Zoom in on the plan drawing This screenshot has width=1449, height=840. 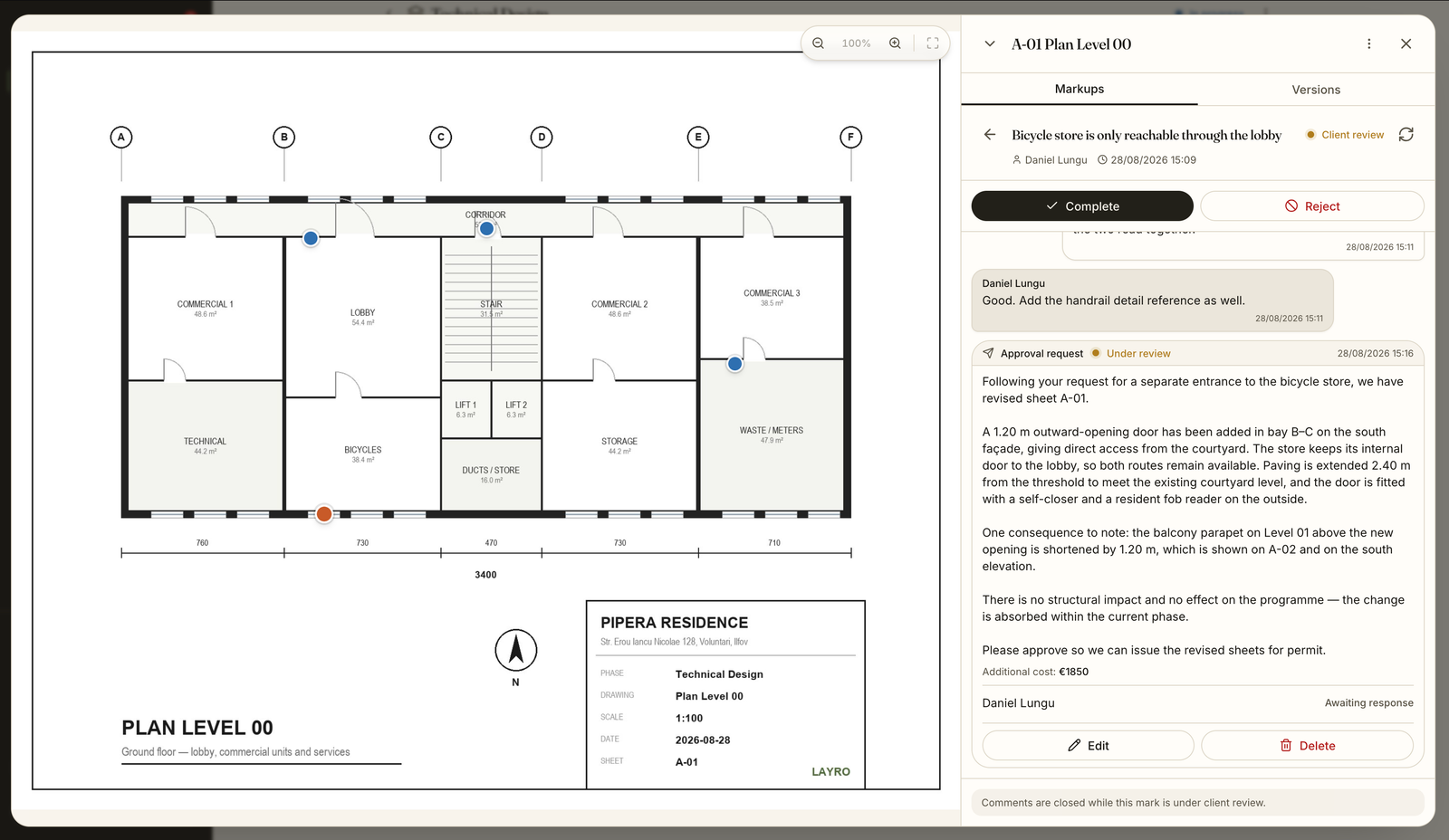pos(895,43)
